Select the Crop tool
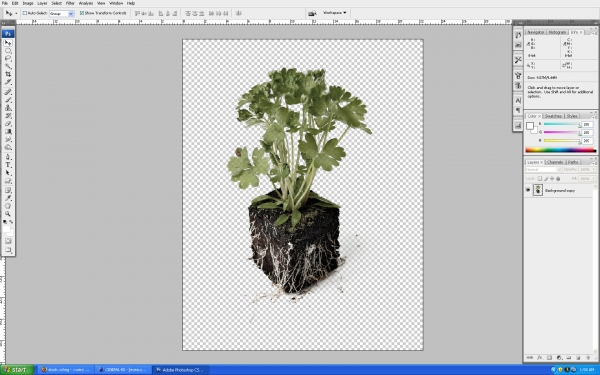600x375 pixels. (x=8, y=74)
